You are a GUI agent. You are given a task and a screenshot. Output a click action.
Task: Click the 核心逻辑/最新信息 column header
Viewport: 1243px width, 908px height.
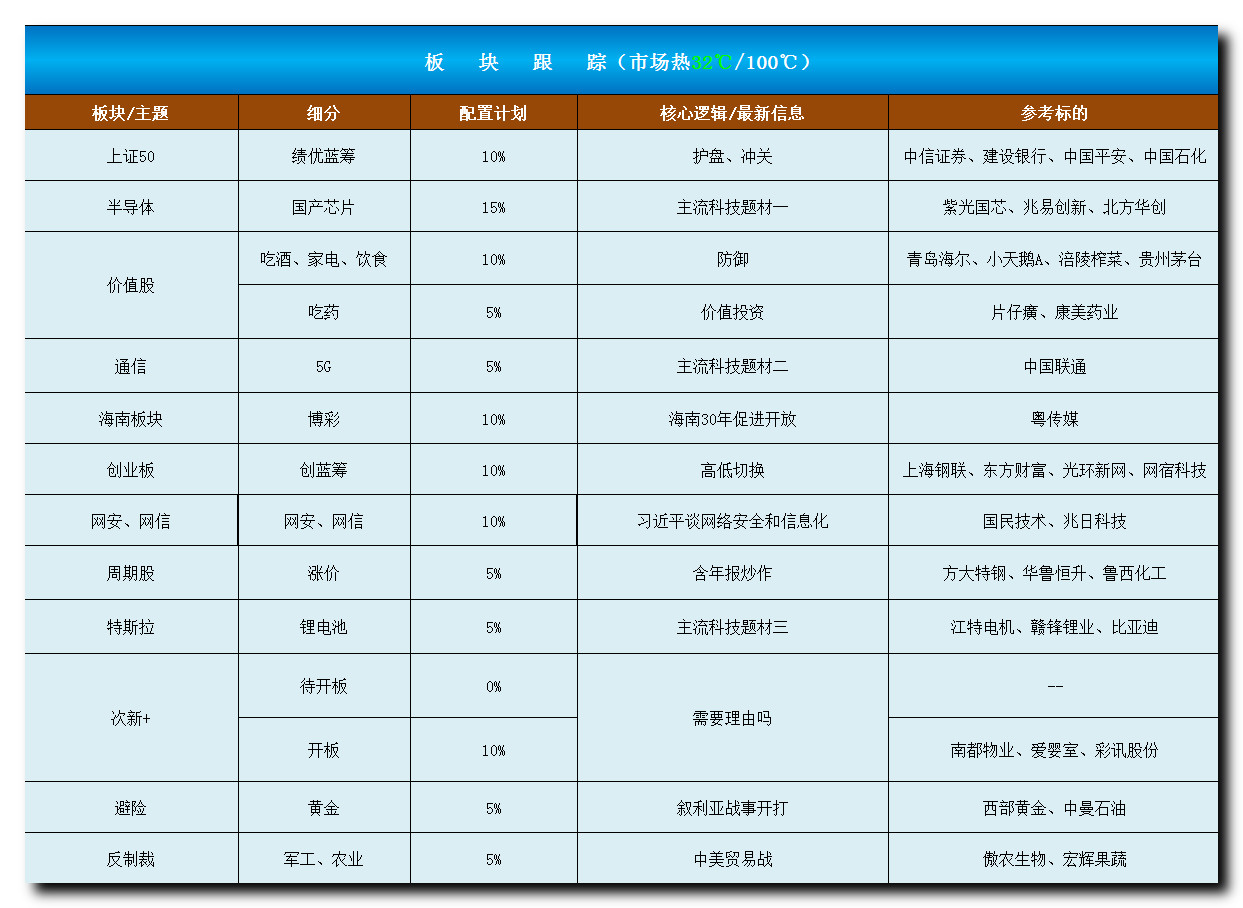coord(732,113)
